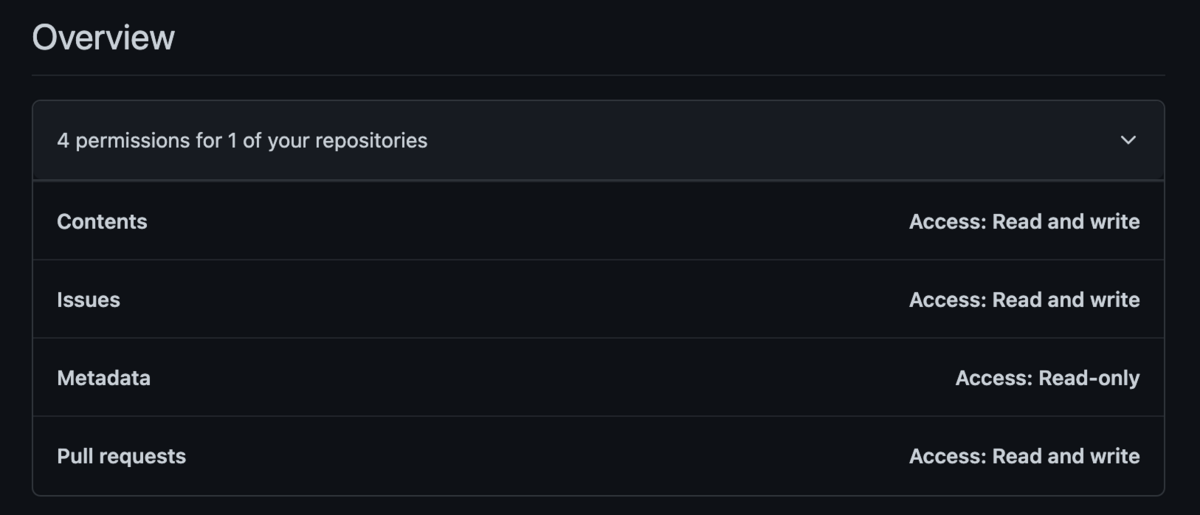Click the Contents permission name
This screenshot has width=1200, height=515.
coord(102,221)
